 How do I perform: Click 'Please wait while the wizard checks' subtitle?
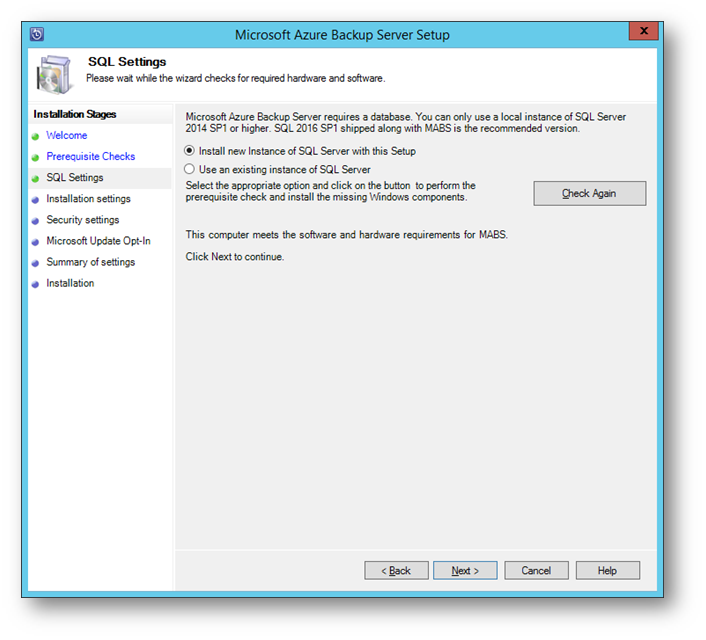[235, 78]
